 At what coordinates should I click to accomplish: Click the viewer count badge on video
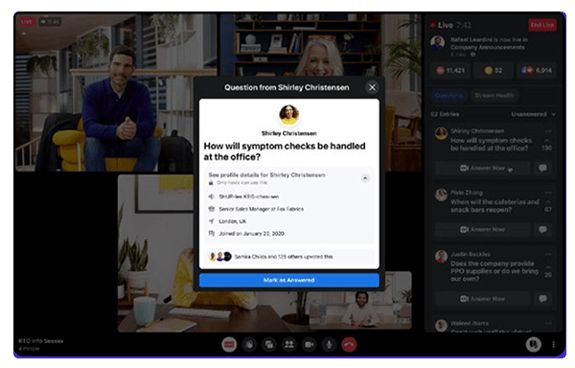coord(50,22)
